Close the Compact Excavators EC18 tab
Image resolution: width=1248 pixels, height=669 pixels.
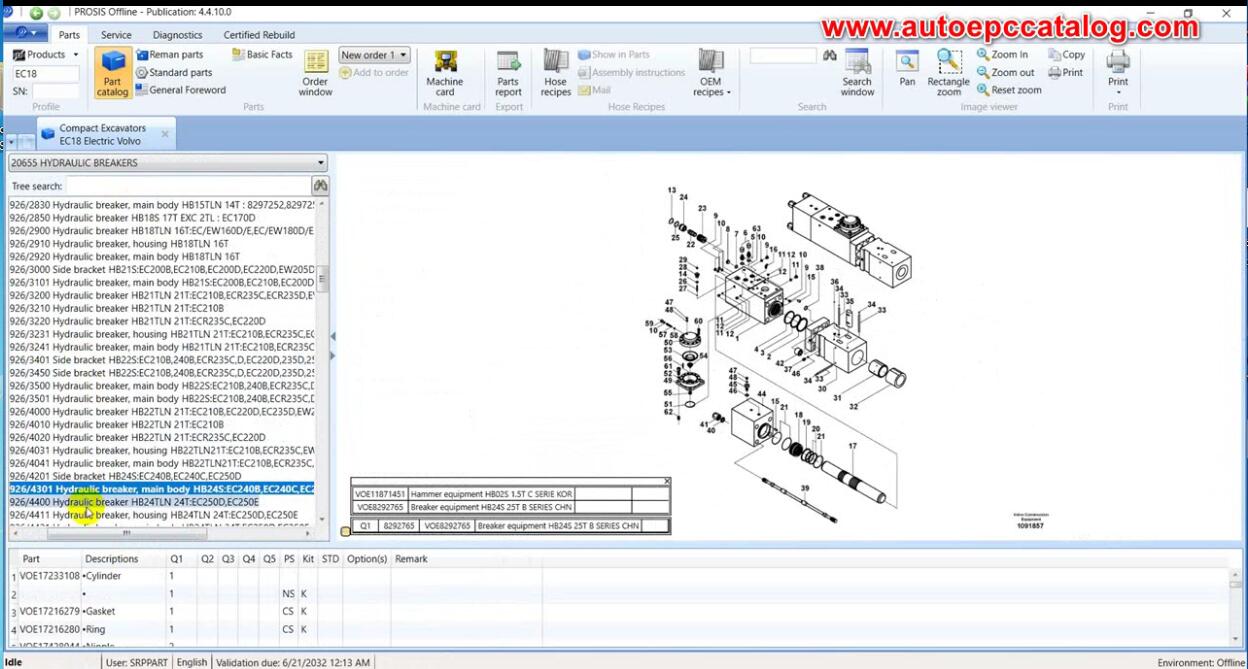pos(165,134)
